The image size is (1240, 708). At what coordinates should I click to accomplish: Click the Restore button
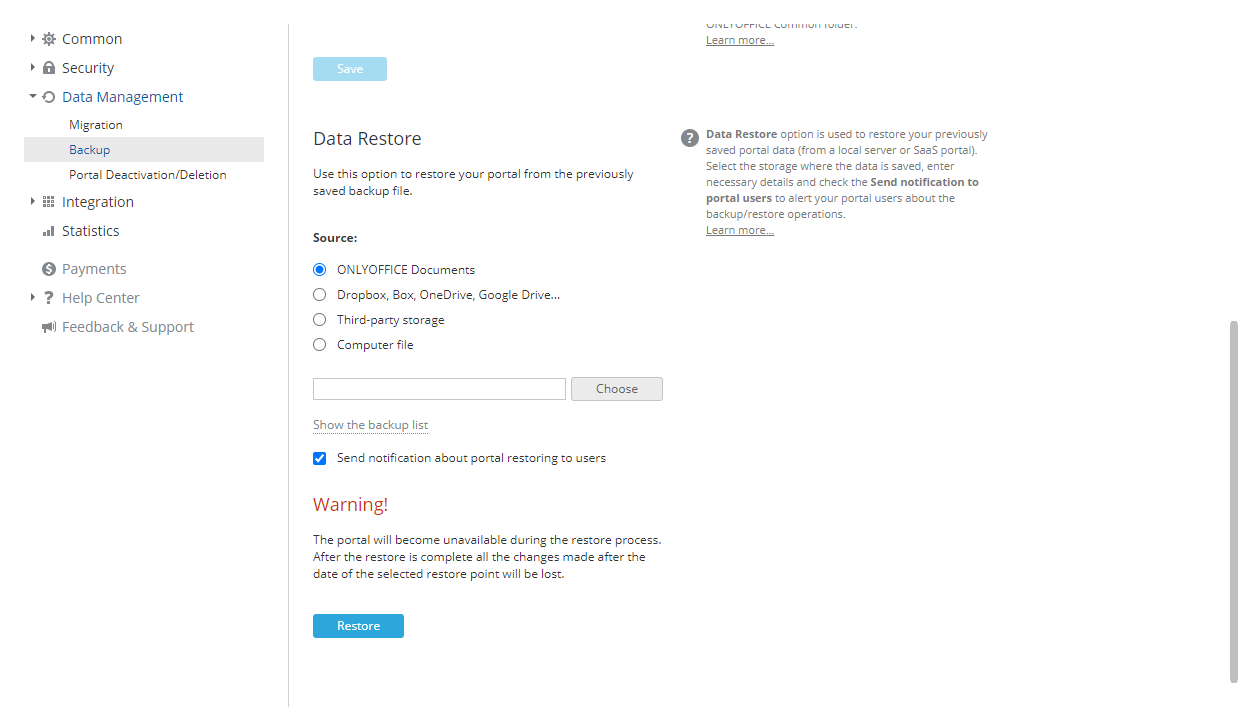pyautogui.click(x=358, y=625)
